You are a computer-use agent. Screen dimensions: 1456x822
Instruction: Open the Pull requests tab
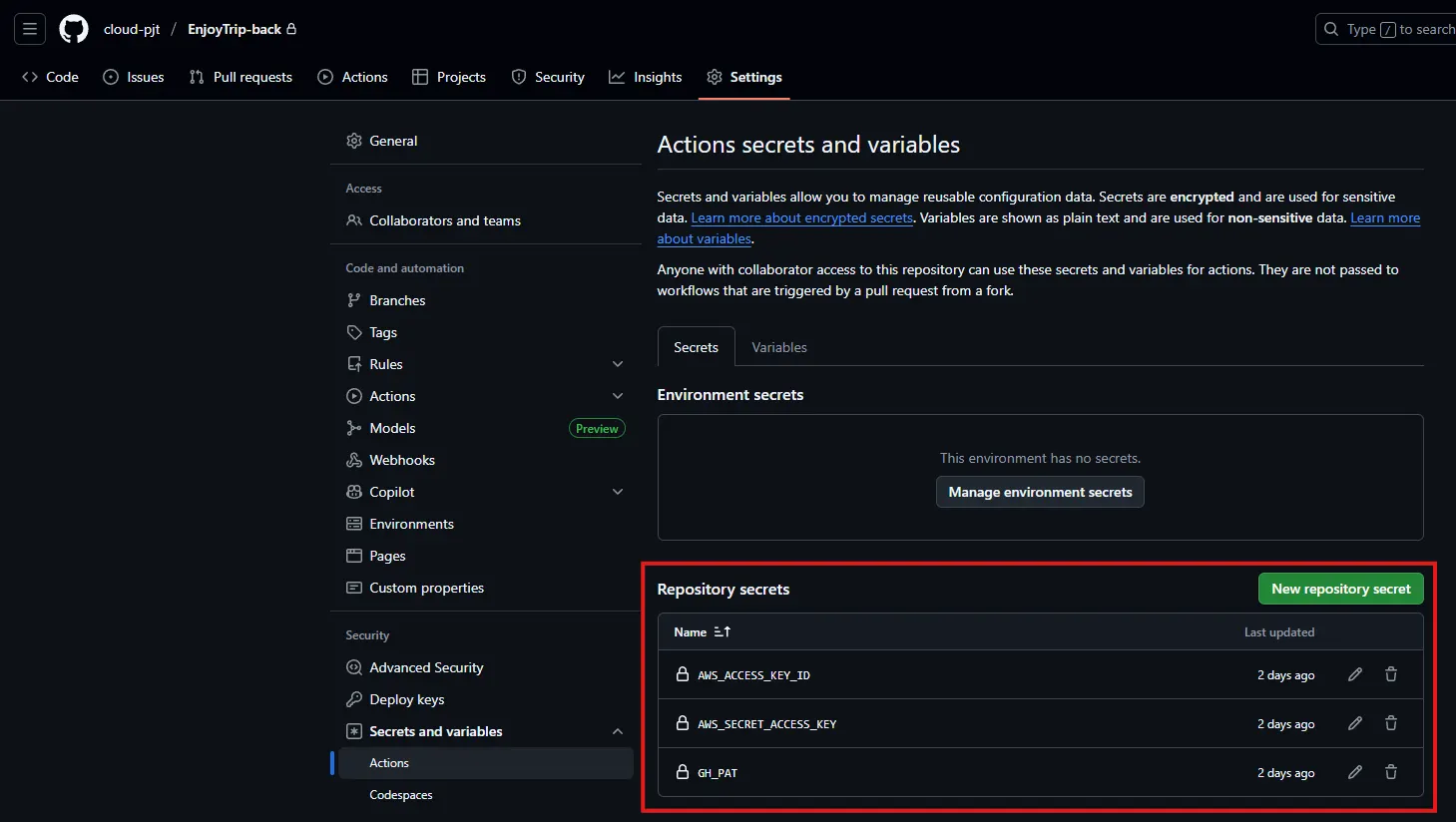click(x=241, y=77)
